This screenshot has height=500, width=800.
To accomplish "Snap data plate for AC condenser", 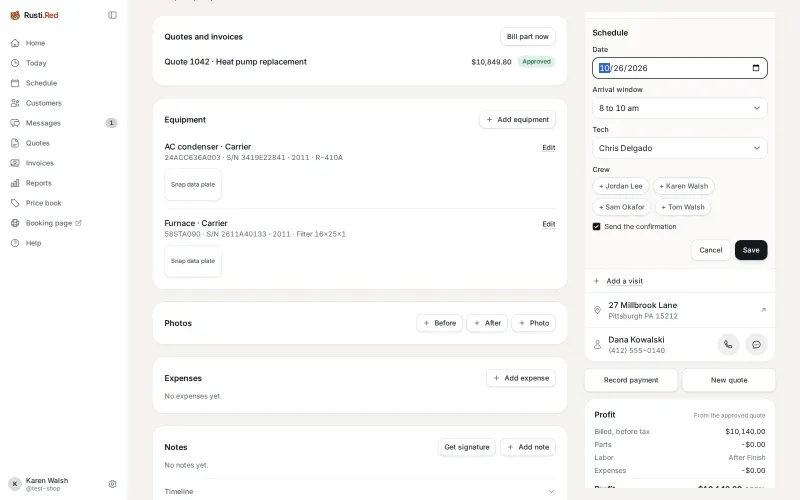I will click(193, 185).
